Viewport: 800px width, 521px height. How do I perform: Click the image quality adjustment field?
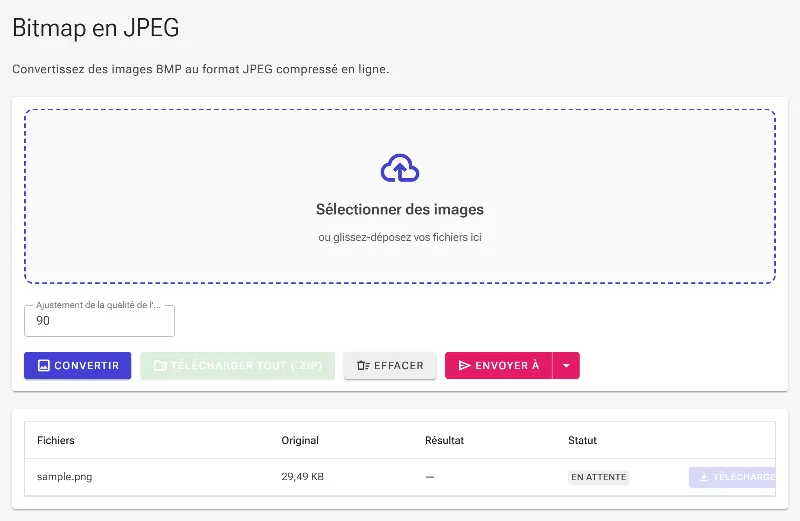[99, 321]
